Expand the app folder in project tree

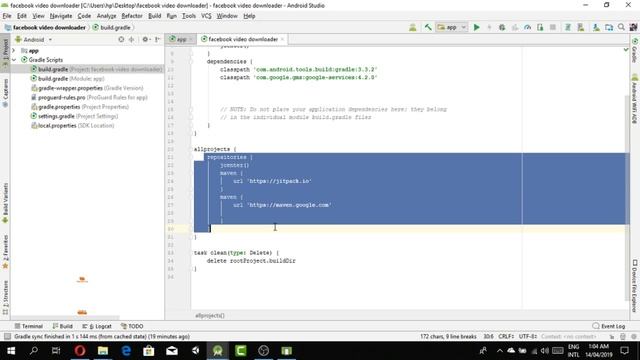point(14,51)
